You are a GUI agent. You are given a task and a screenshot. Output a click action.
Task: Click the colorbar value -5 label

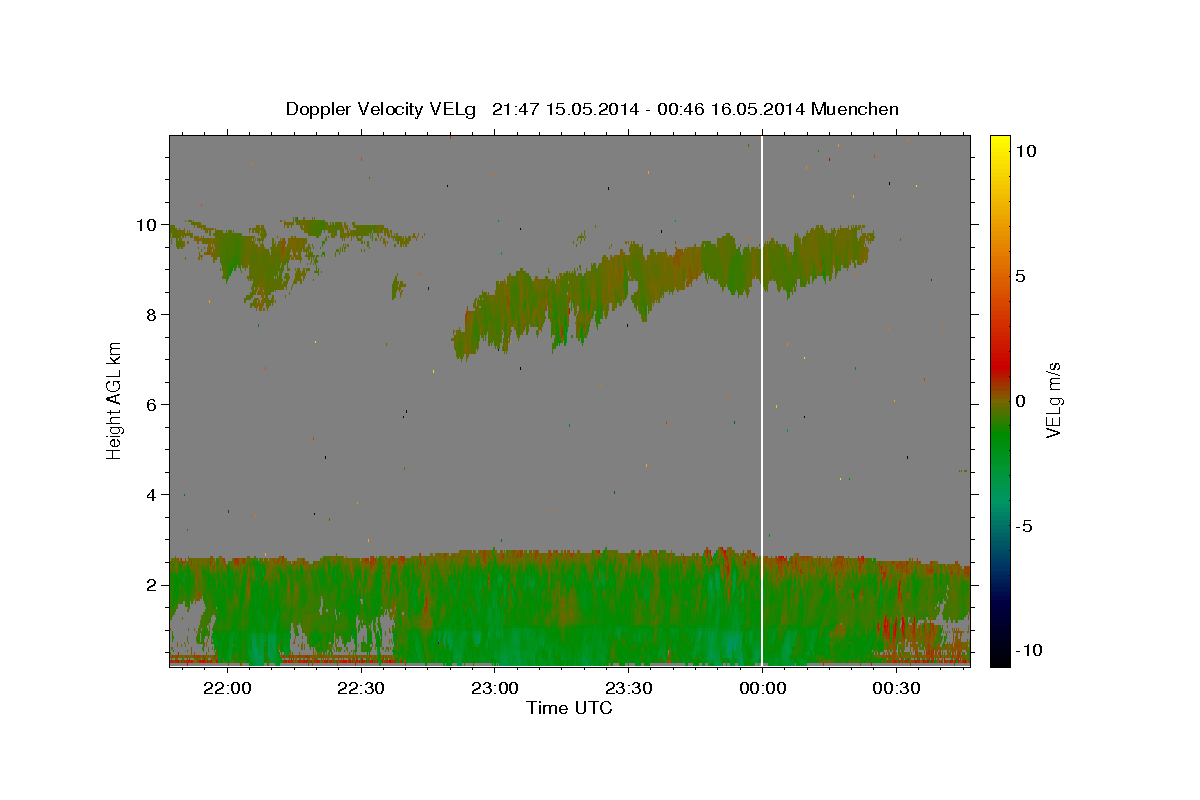pos(1025,526)
